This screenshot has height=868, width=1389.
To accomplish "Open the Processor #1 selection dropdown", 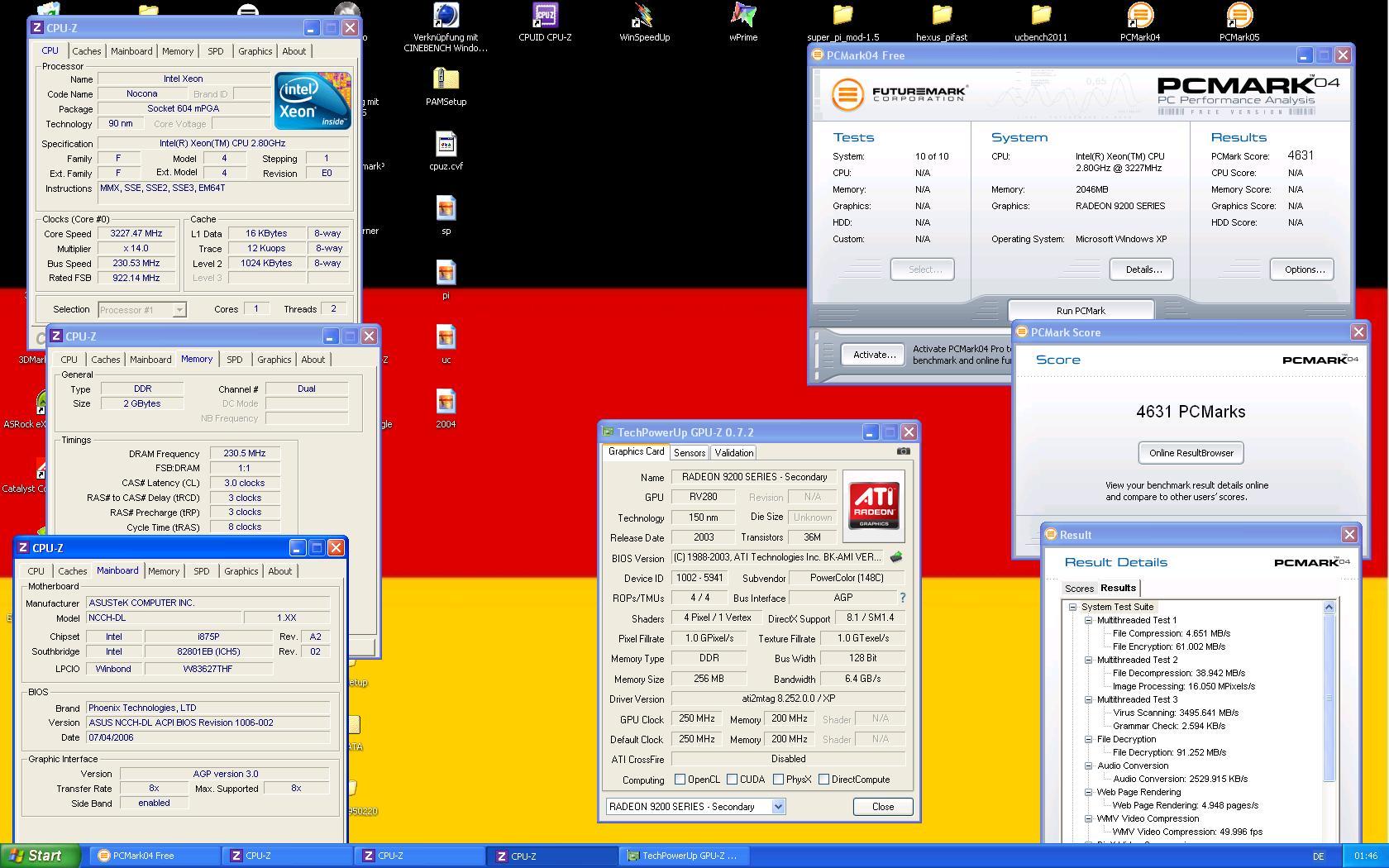I will tap(141, 310).
